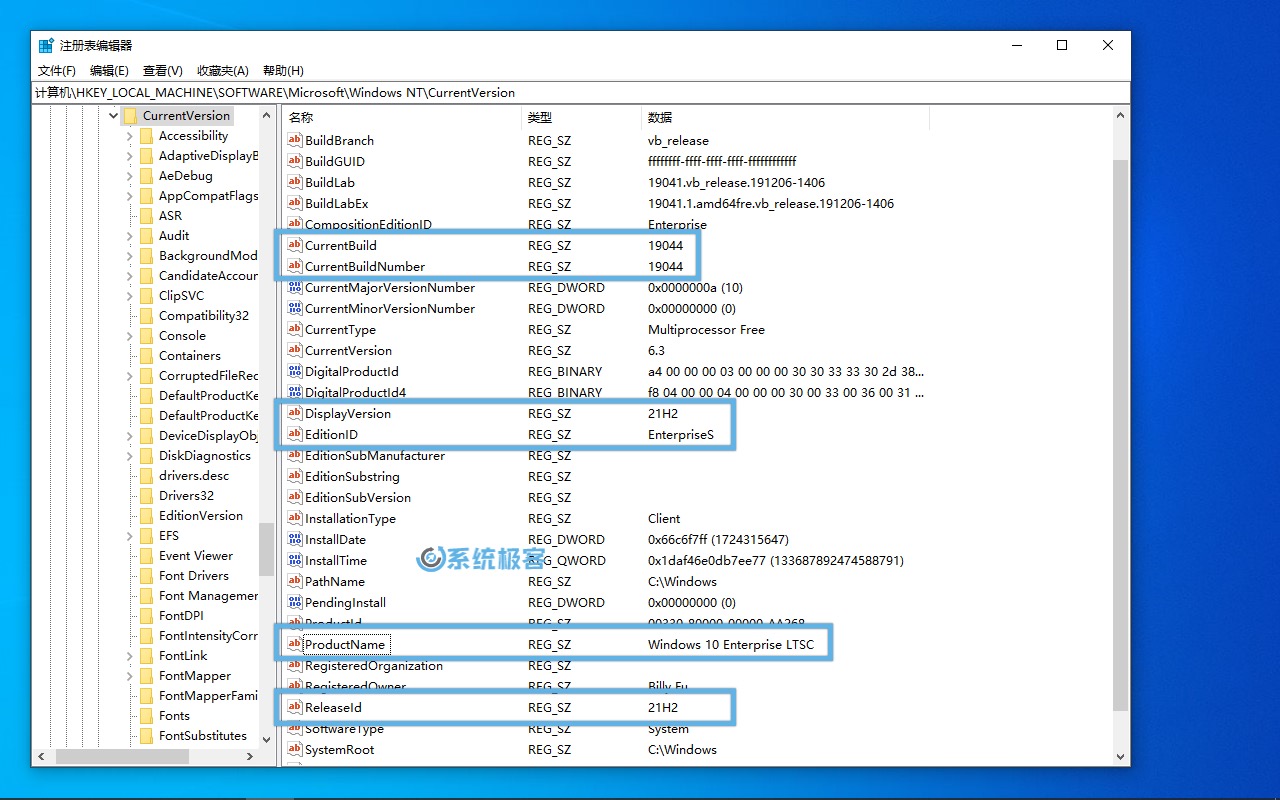Image resolution: width=1280 pixels, height=800 pixels.
Task: Click the InstallDate DWORD icon
Action: (x=295, y=540)
